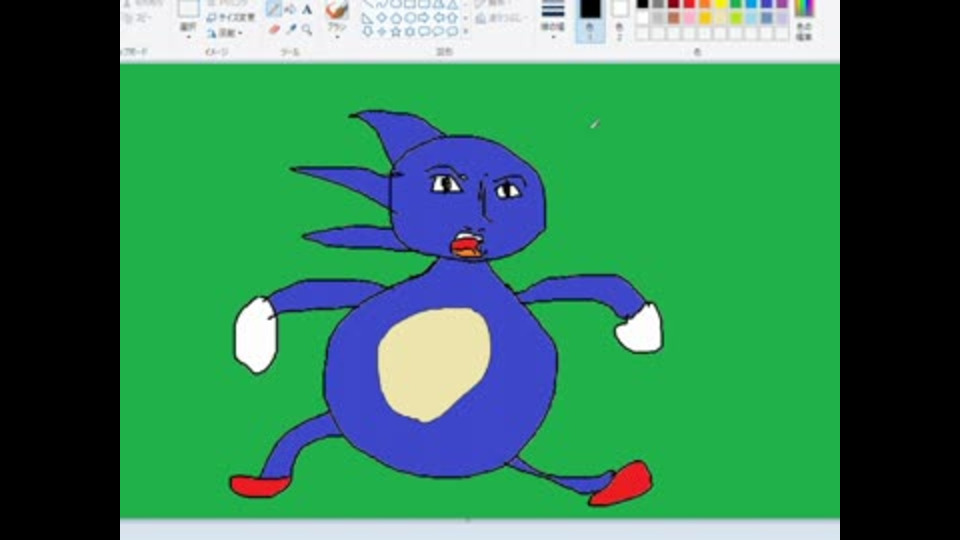
Task: Pick the cloud callout shape
Action: click(x=453, y=31)
